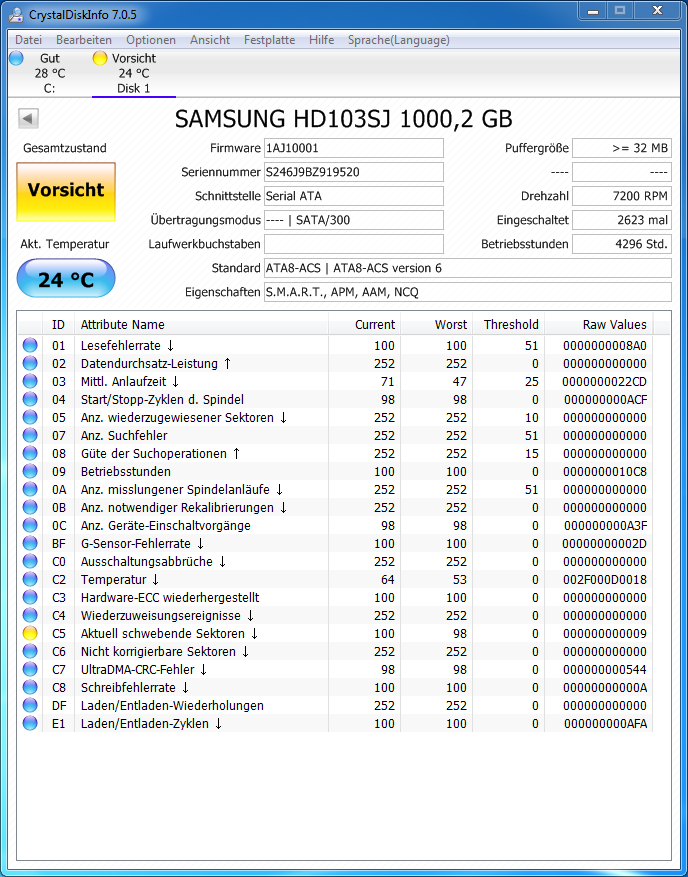Screen dimensions: 688x877
Task: Click the empty Laufwerkbuchstaben field
Action: click(x=354, y=244)
